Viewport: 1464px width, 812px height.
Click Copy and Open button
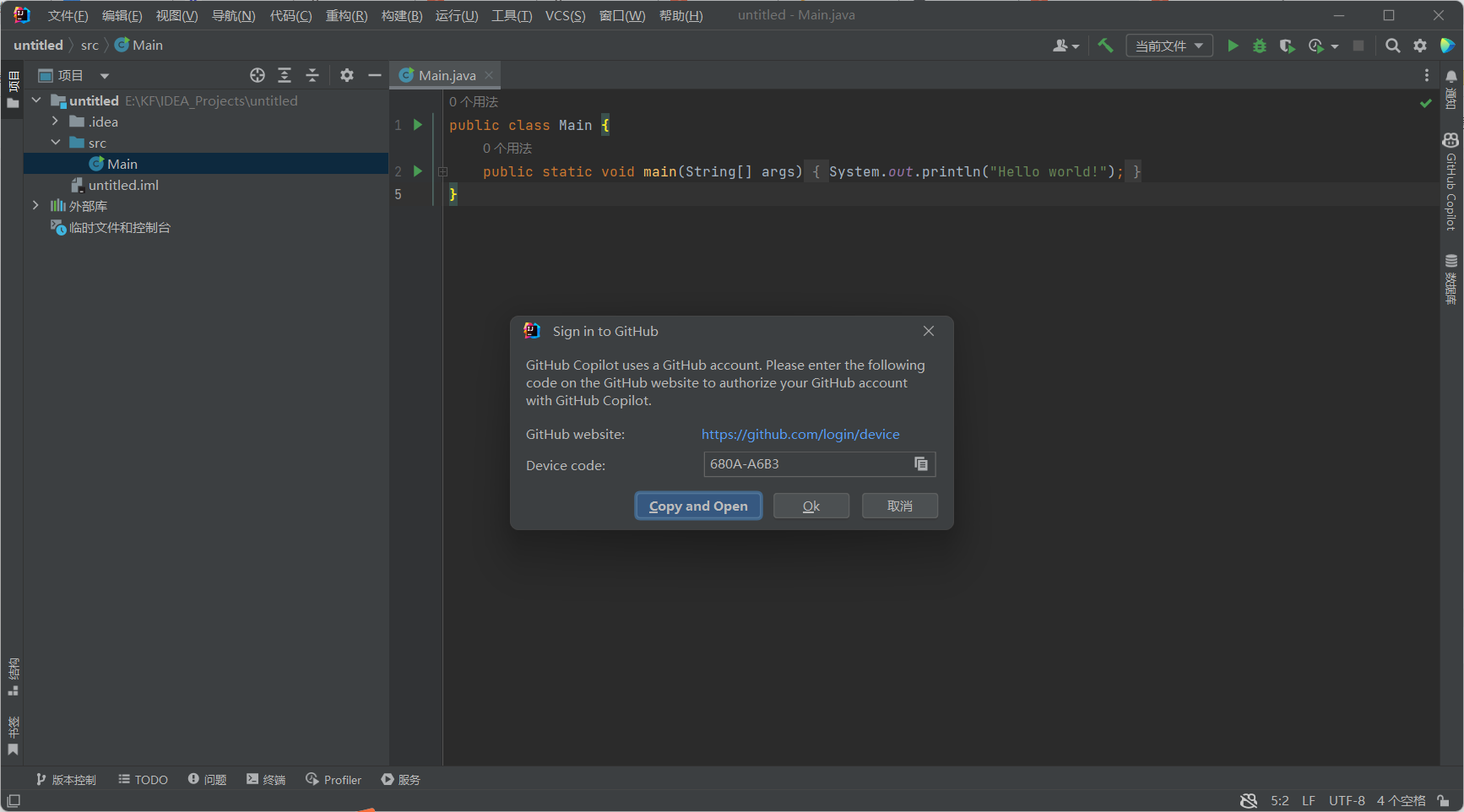(x=698, y=506)
